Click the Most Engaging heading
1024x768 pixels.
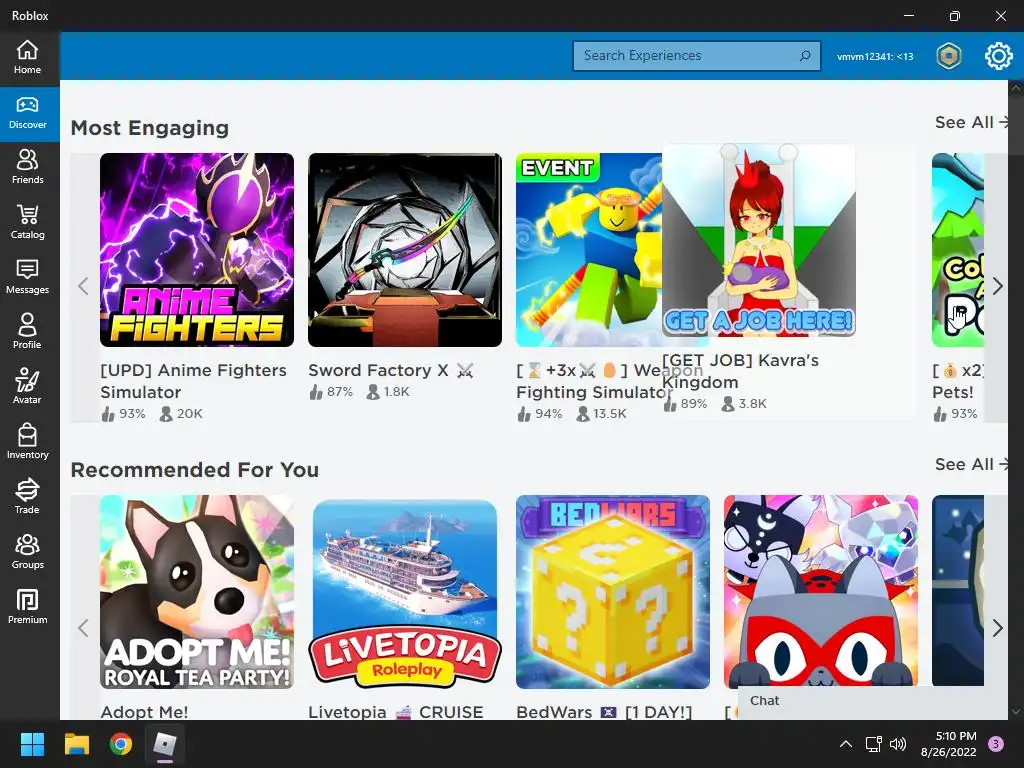(x=150, y=127)
